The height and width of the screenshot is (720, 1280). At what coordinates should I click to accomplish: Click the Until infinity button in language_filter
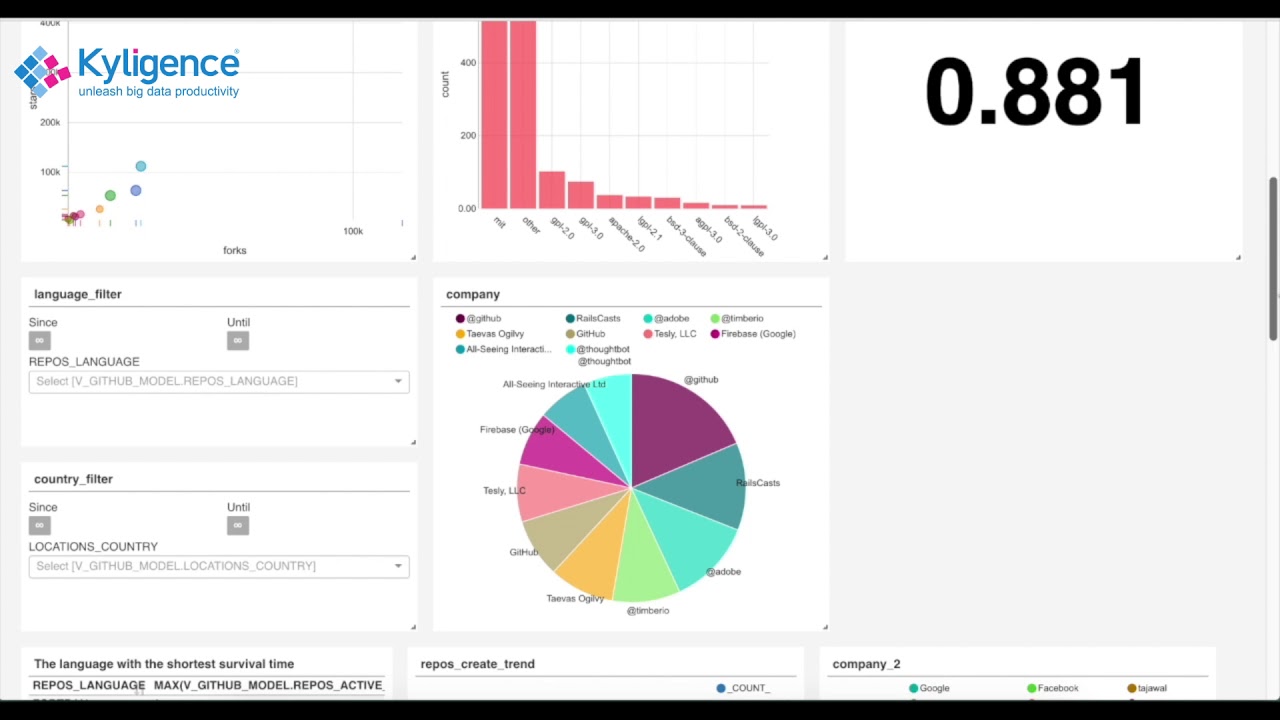pos(237,340)
